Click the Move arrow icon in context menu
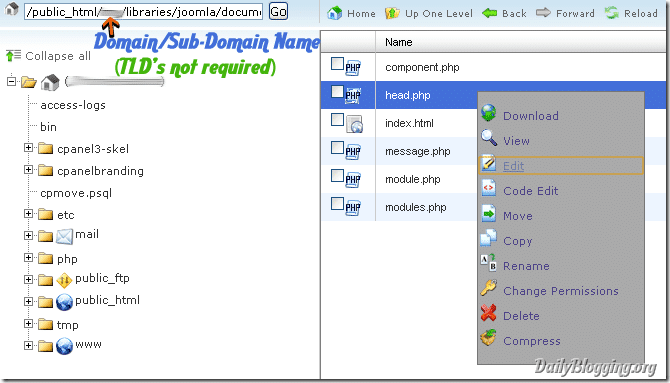 click(x=489, y=213)
